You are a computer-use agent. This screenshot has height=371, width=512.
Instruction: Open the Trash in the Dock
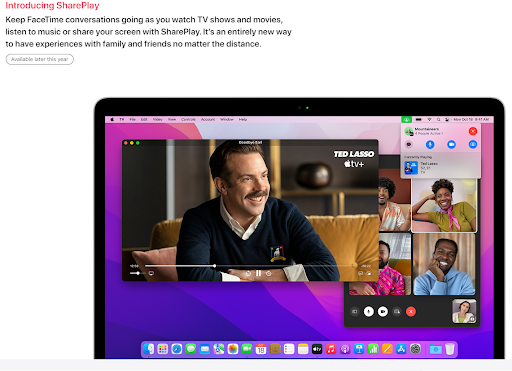tap(450, 349)
